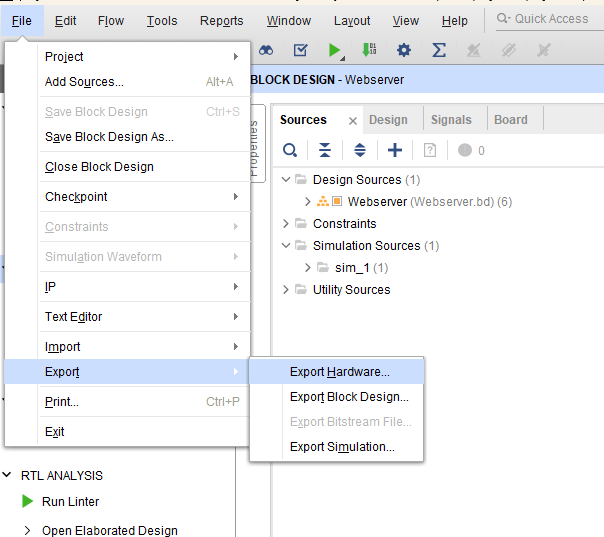
Task: Collapse the Simulation Sources folder
Action: (287, 246)
